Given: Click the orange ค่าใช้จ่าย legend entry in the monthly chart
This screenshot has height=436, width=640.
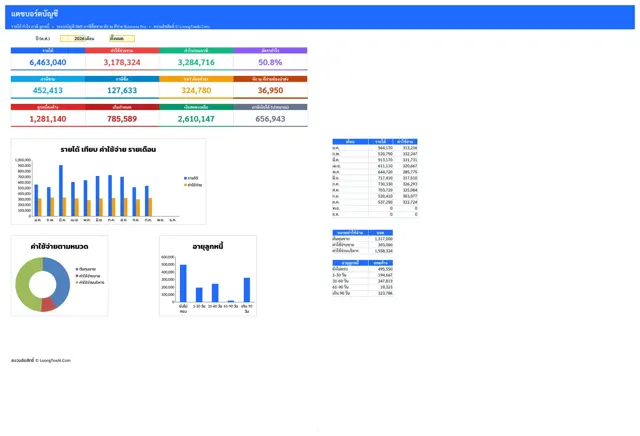Looking at the screenshot, I should coord(193,185).
